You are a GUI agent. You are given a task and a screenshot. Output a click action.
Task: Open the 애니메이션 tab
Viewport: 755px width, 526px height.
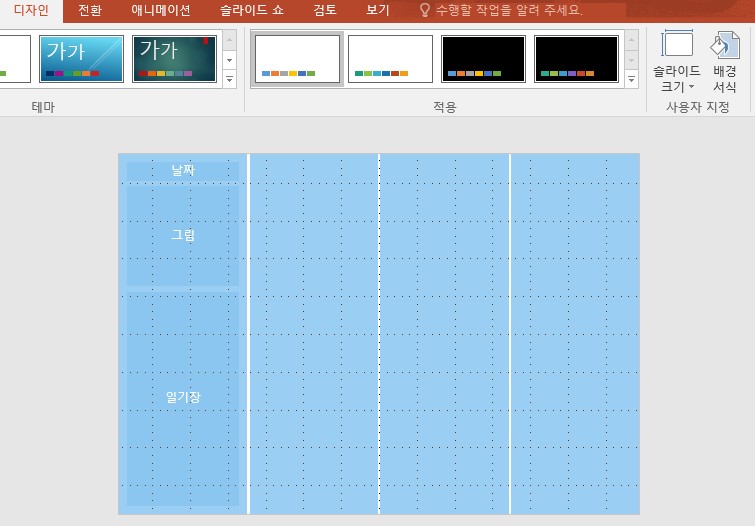coord(161,10)
